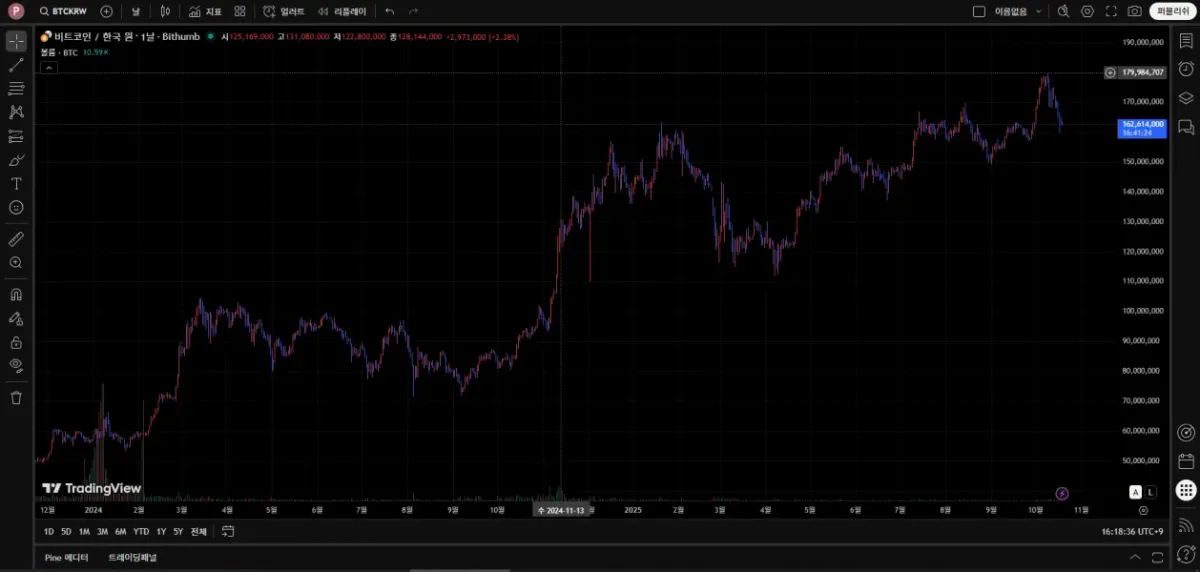
Task: Select the ruler measure tool
Action: [16, 239]
